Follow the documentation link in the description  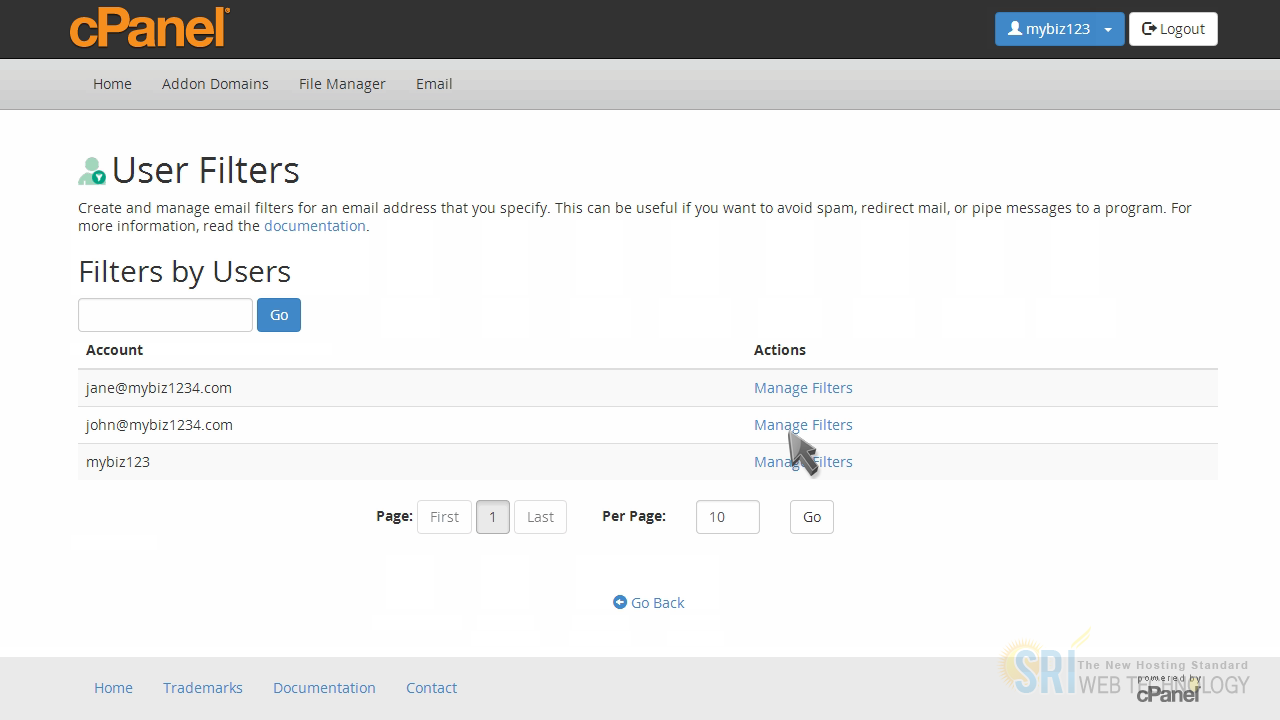[314, 226]
